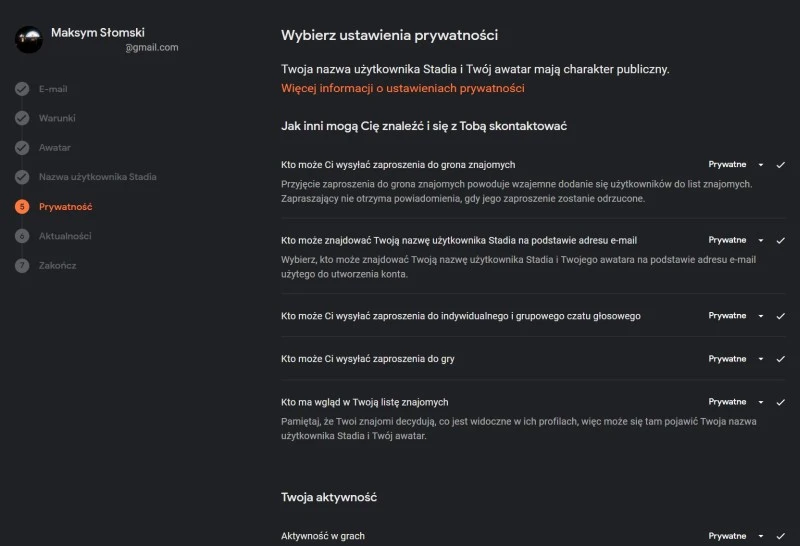Click checkmark beside Aktywność w grach setting
This screenshot has width=800, height=546.
coord(780,536)
